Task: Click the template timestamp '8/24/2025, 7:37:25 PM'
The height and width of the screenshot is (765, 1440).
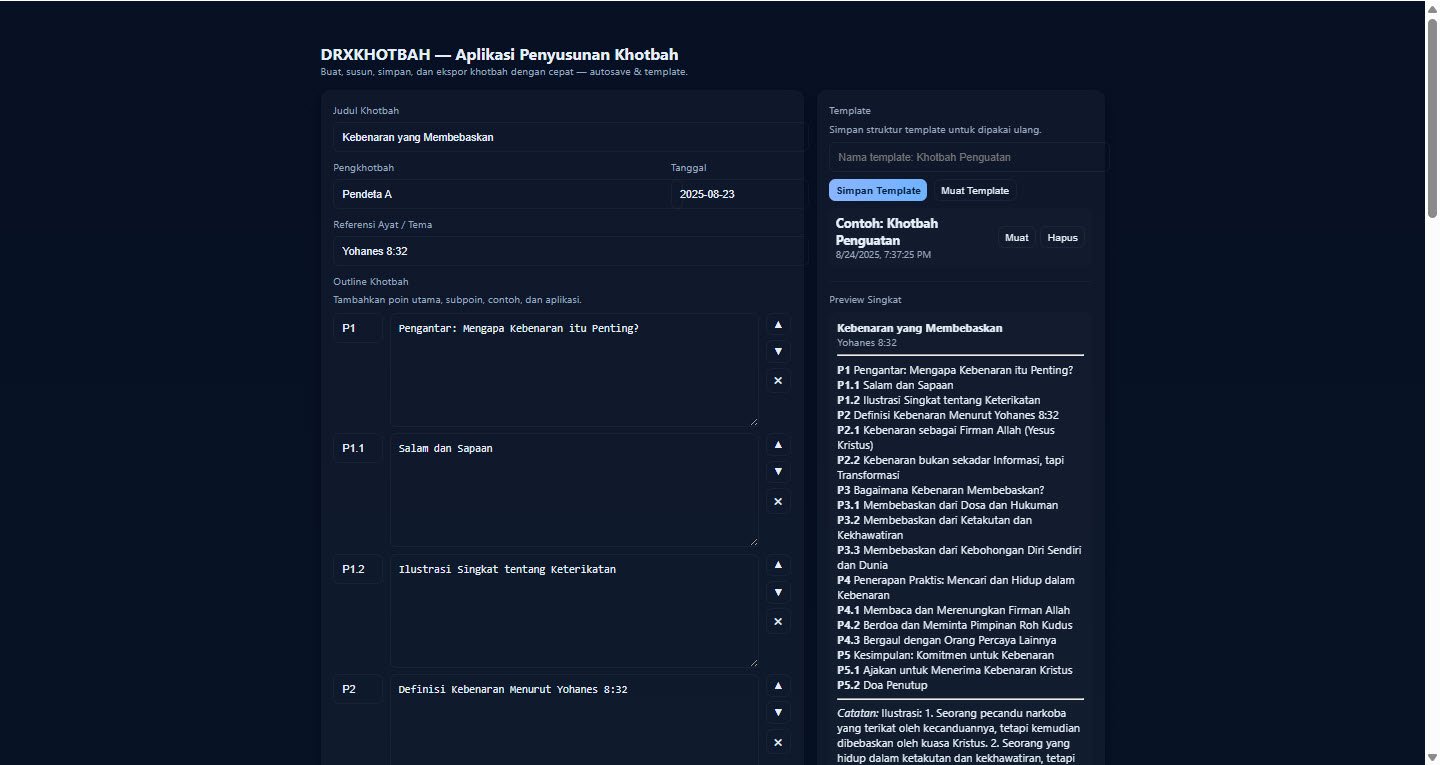Action: coord(883,255)
